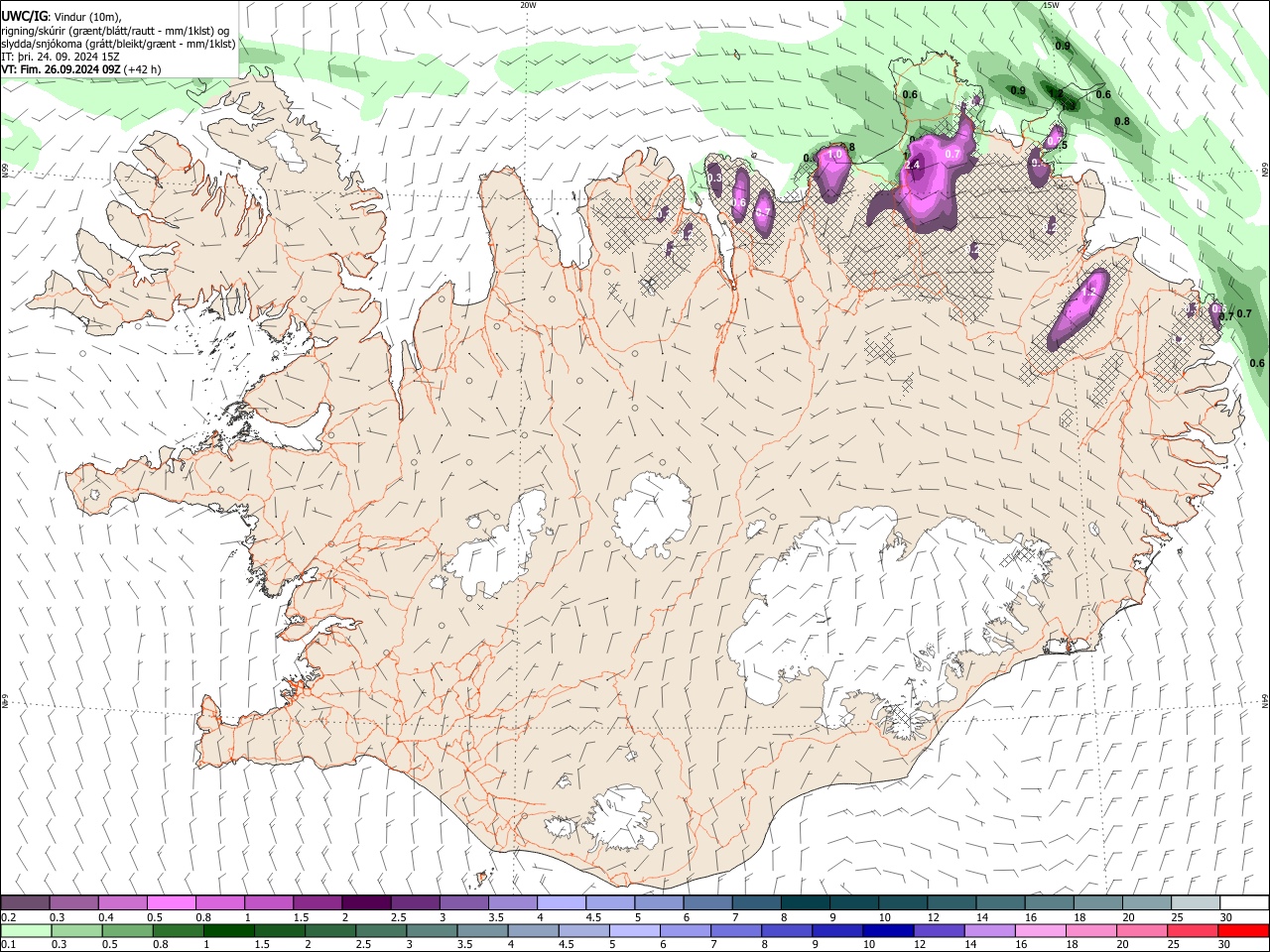Click the '20W' longitude label
The height and width of the screenshot is (952, 1270).
click(528, 5)
